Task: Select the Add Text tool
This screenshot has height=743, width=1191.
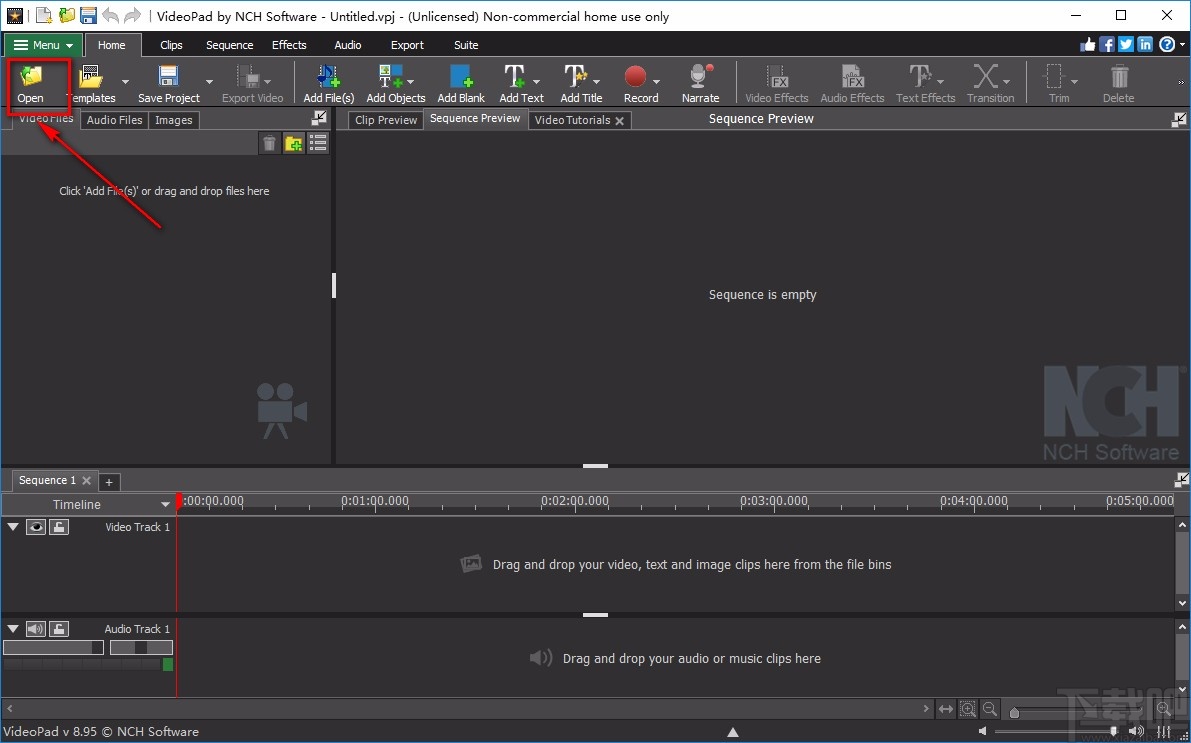Action: [516, 82]
